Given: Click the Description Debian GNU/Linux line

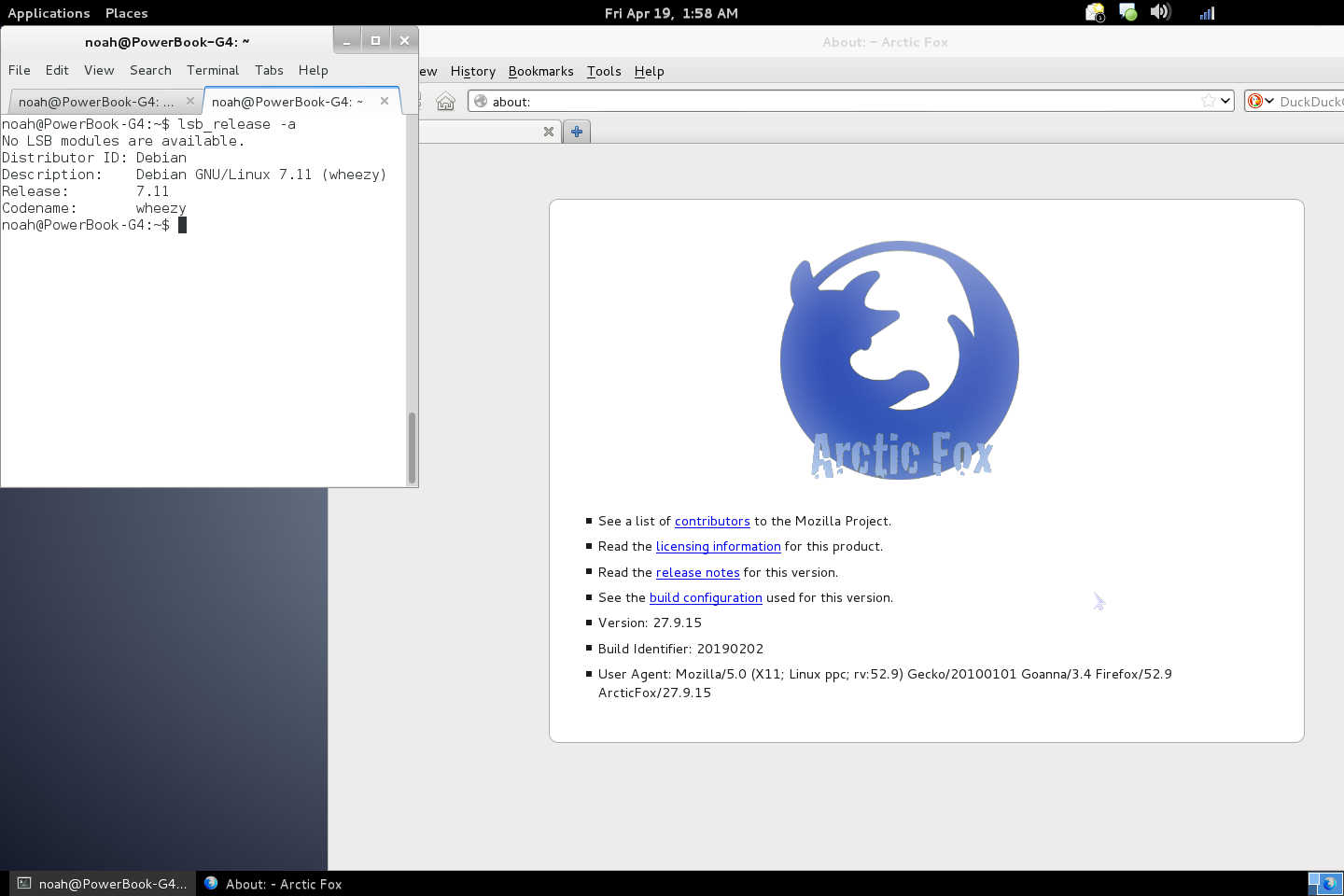Looking at the screenshot, I should pos(194,175).
